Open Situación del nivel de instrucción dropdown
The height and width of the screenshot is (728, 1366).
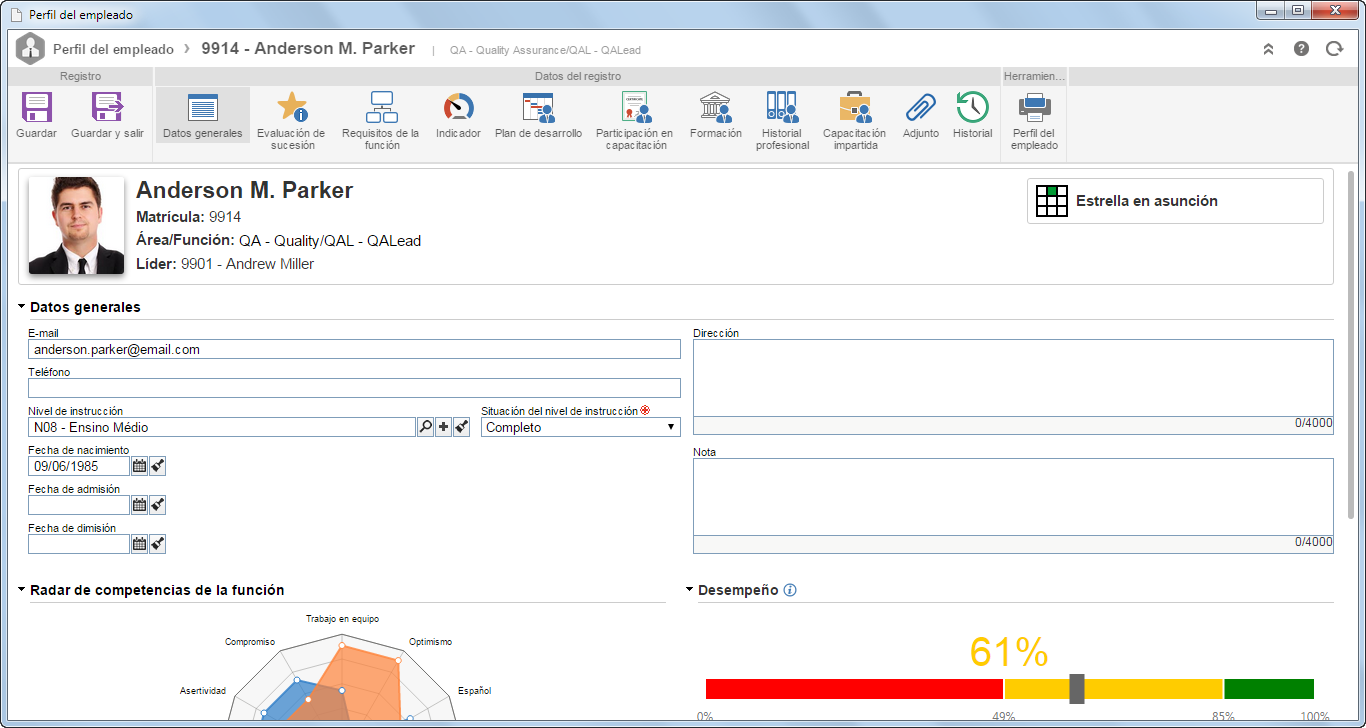pyautogui.click(x=581, y=427)
